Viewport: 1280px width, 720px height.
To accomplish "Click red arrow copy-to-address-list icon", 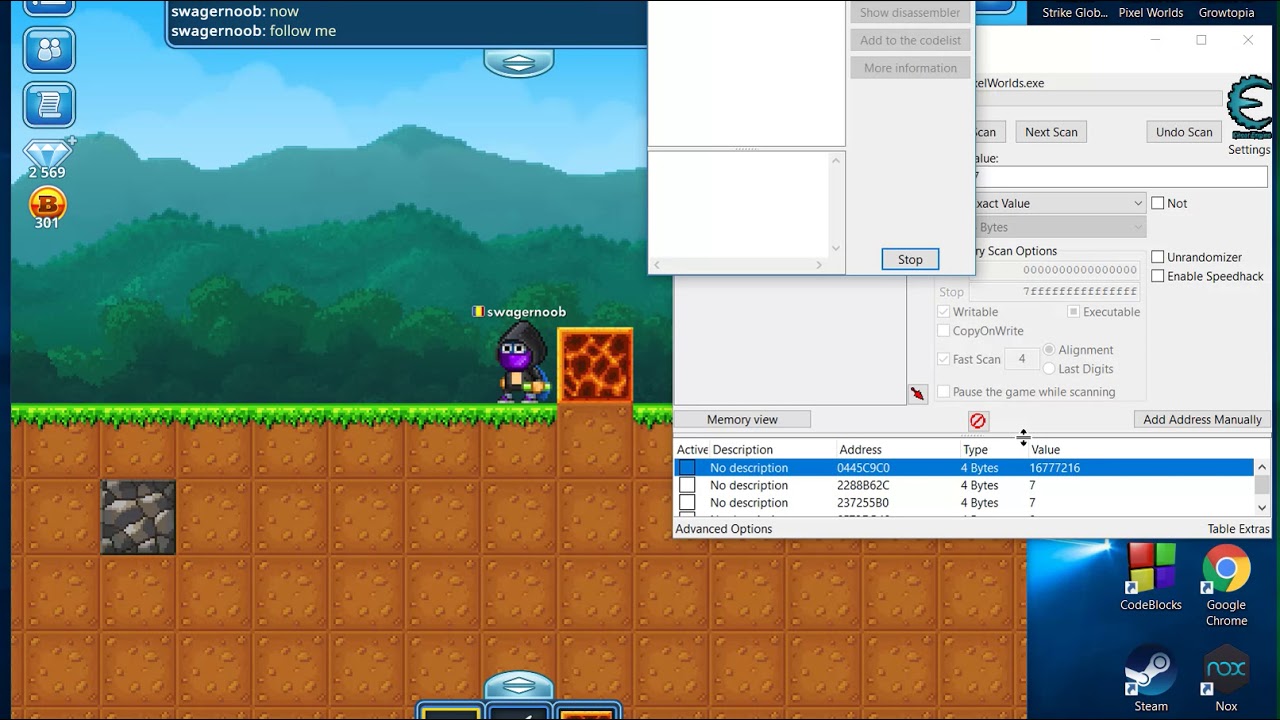I will click(x=918, y=394).
